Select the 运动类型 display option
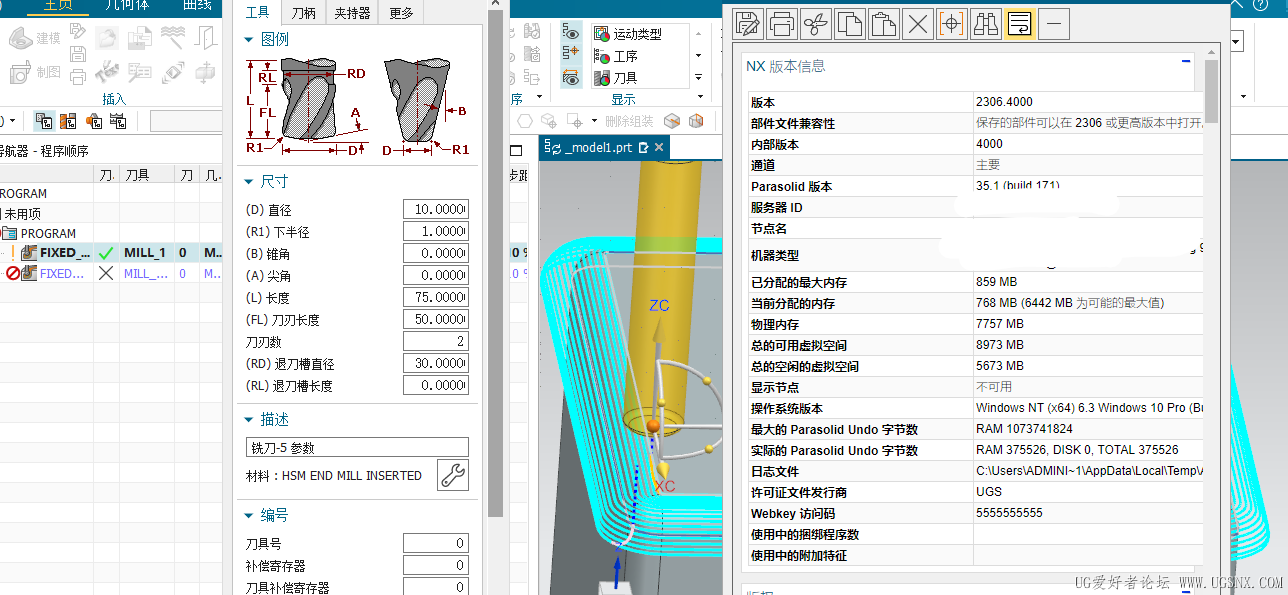 click(x=636, y=33)
